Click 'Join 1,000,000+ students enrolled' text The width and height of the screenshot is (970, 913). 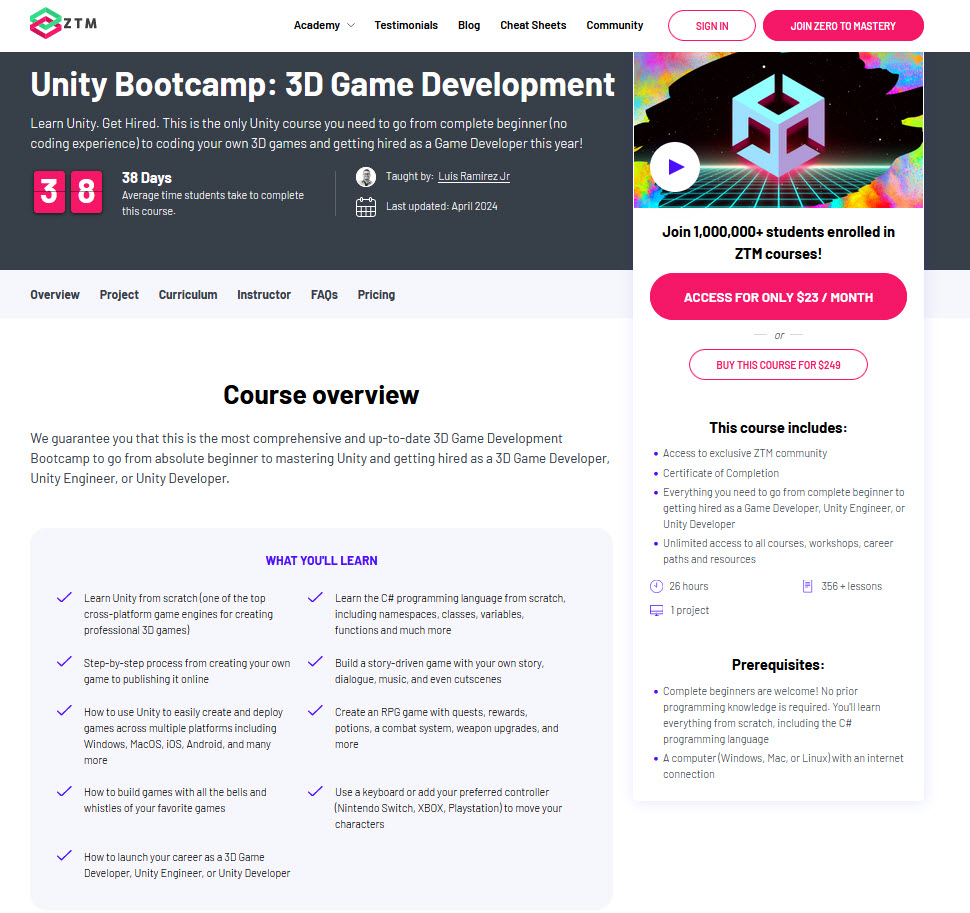pyautogui.click(x=778, y=243)
